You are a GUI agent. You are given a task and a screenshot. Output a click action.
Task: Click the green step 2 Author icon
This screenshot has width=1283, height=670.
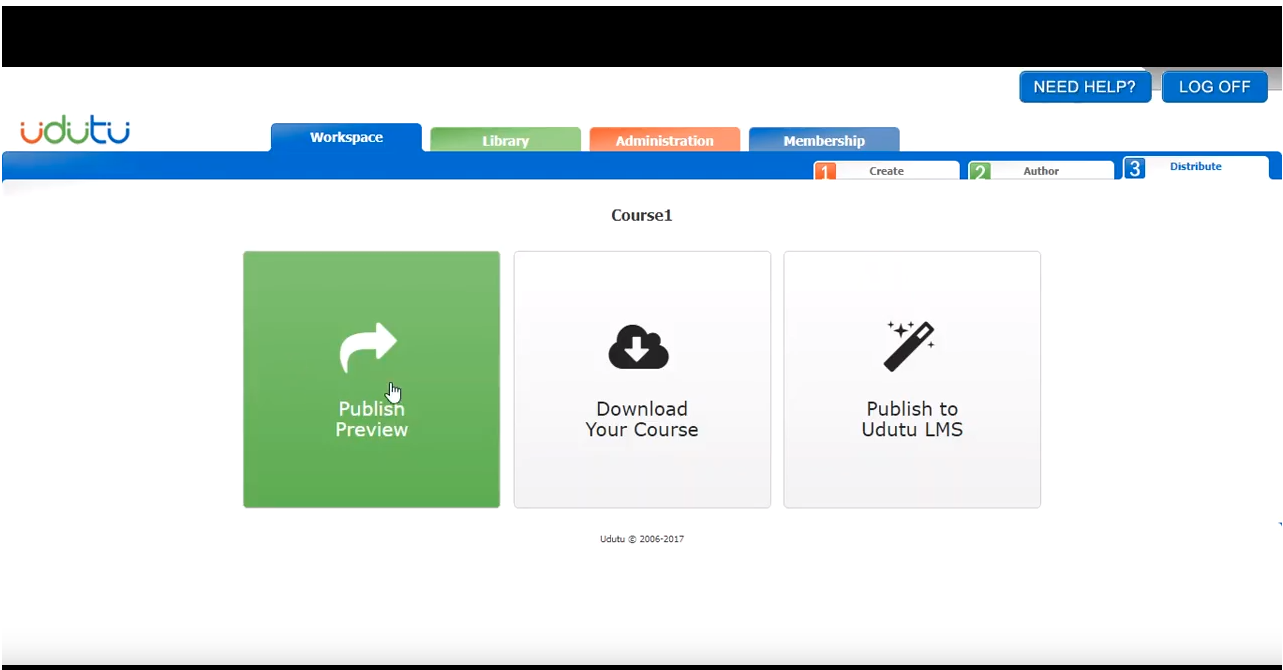[x=980, y=171]
